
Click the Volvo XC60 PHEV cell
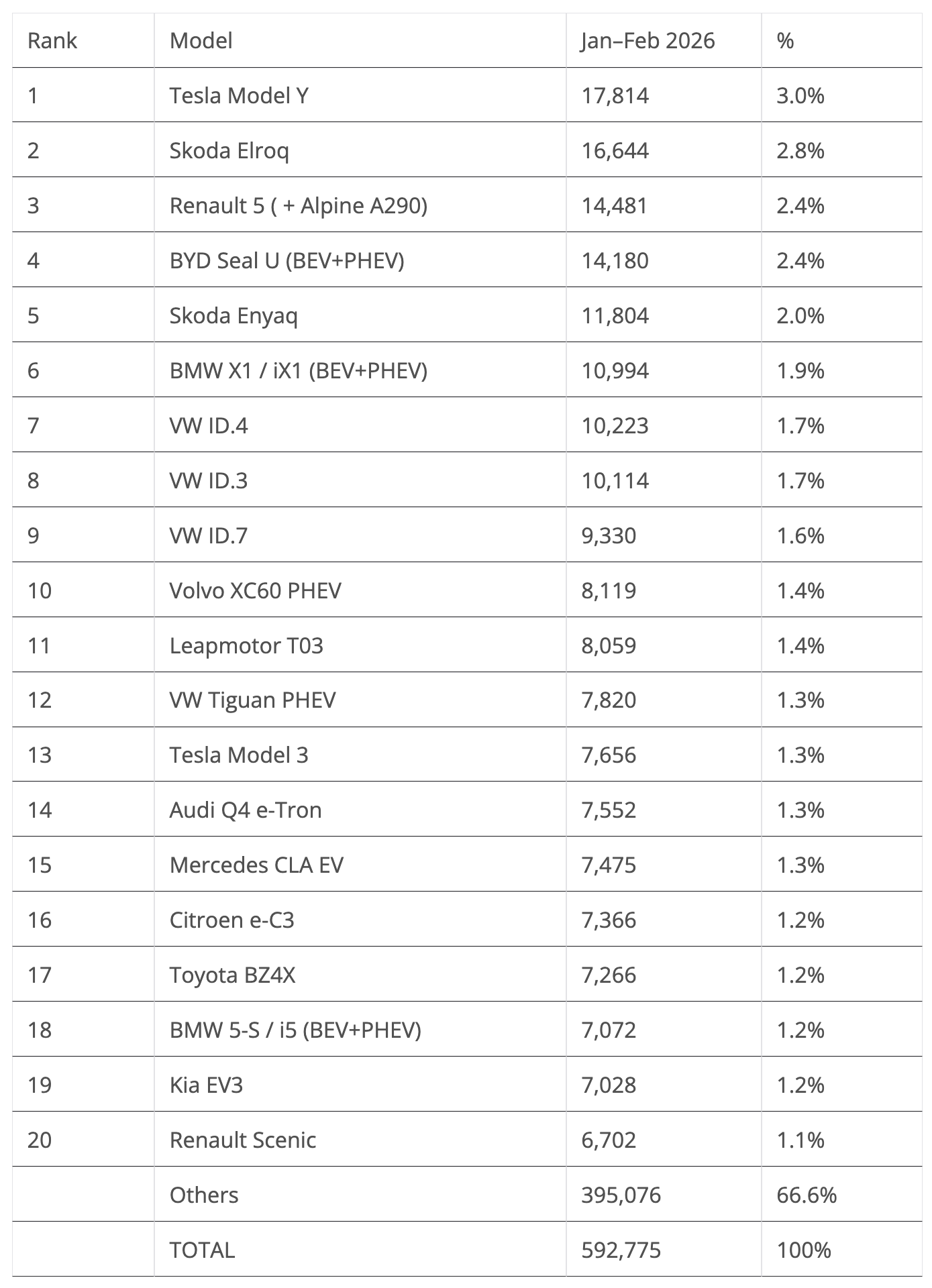click(255, 590)
